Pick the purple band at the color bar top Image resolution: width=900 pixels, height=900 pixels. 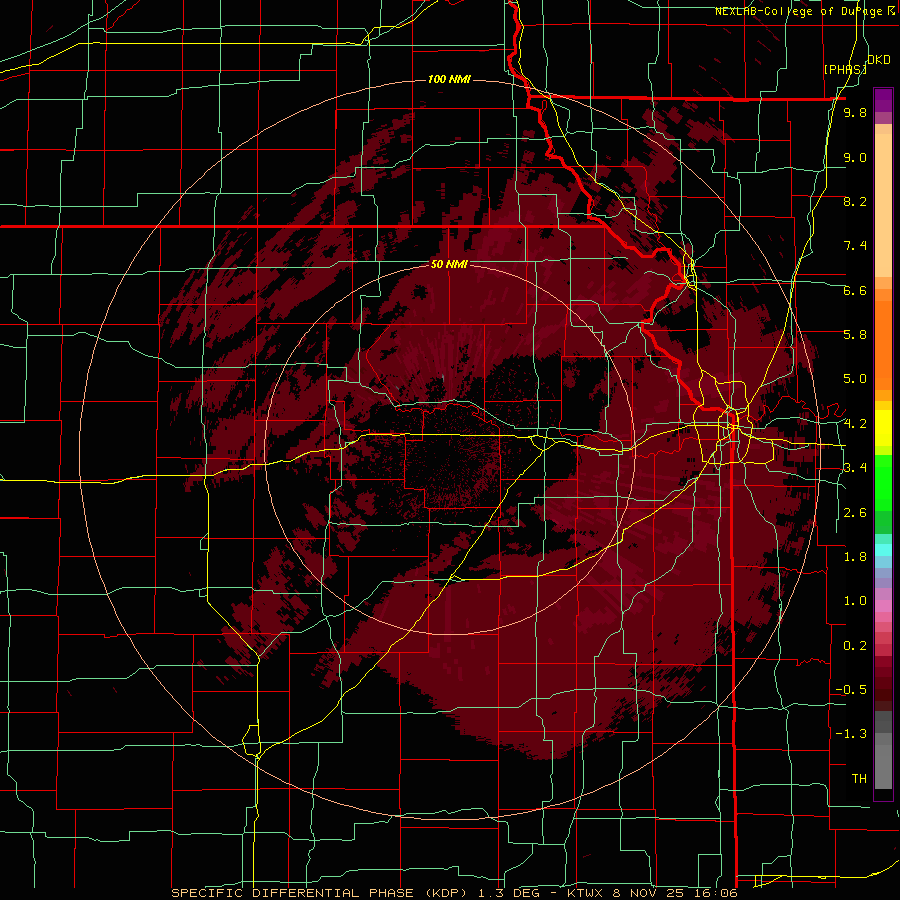[883, 100]
